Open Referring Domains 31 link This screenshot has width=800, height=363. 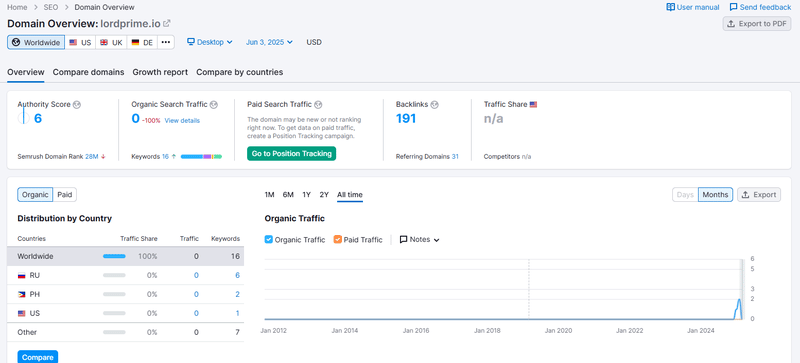[455, 157]
